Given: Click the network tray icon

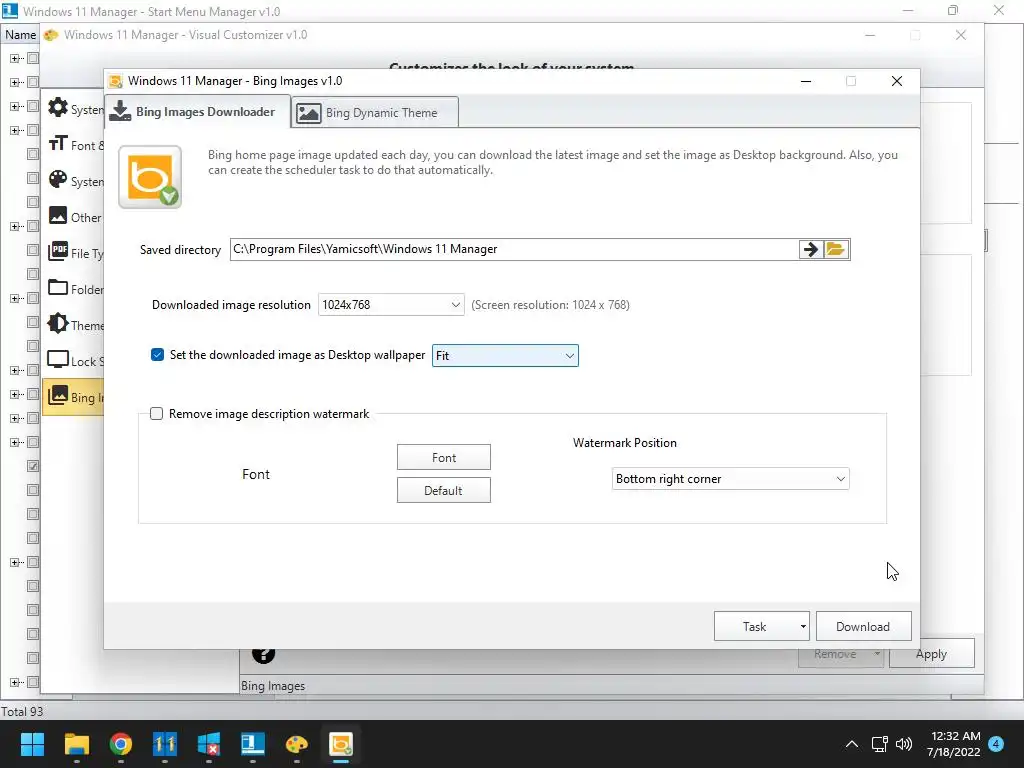Looking at the screenshot, I should 880,744.
